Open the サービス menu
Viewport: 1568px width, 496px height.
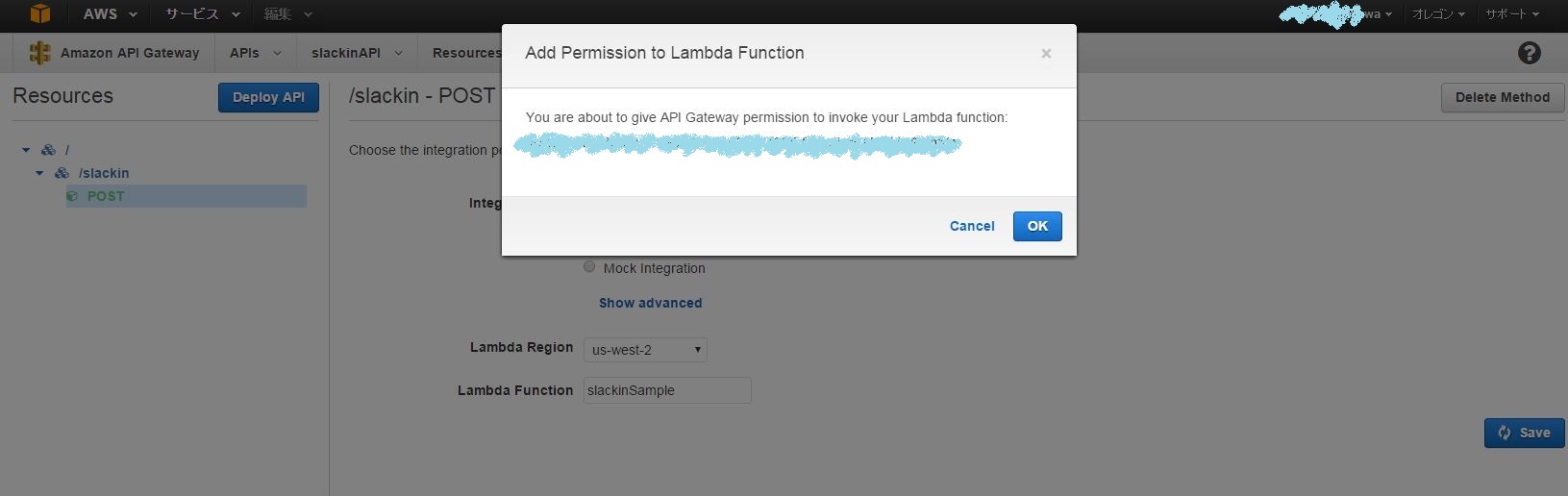(201, 14)
